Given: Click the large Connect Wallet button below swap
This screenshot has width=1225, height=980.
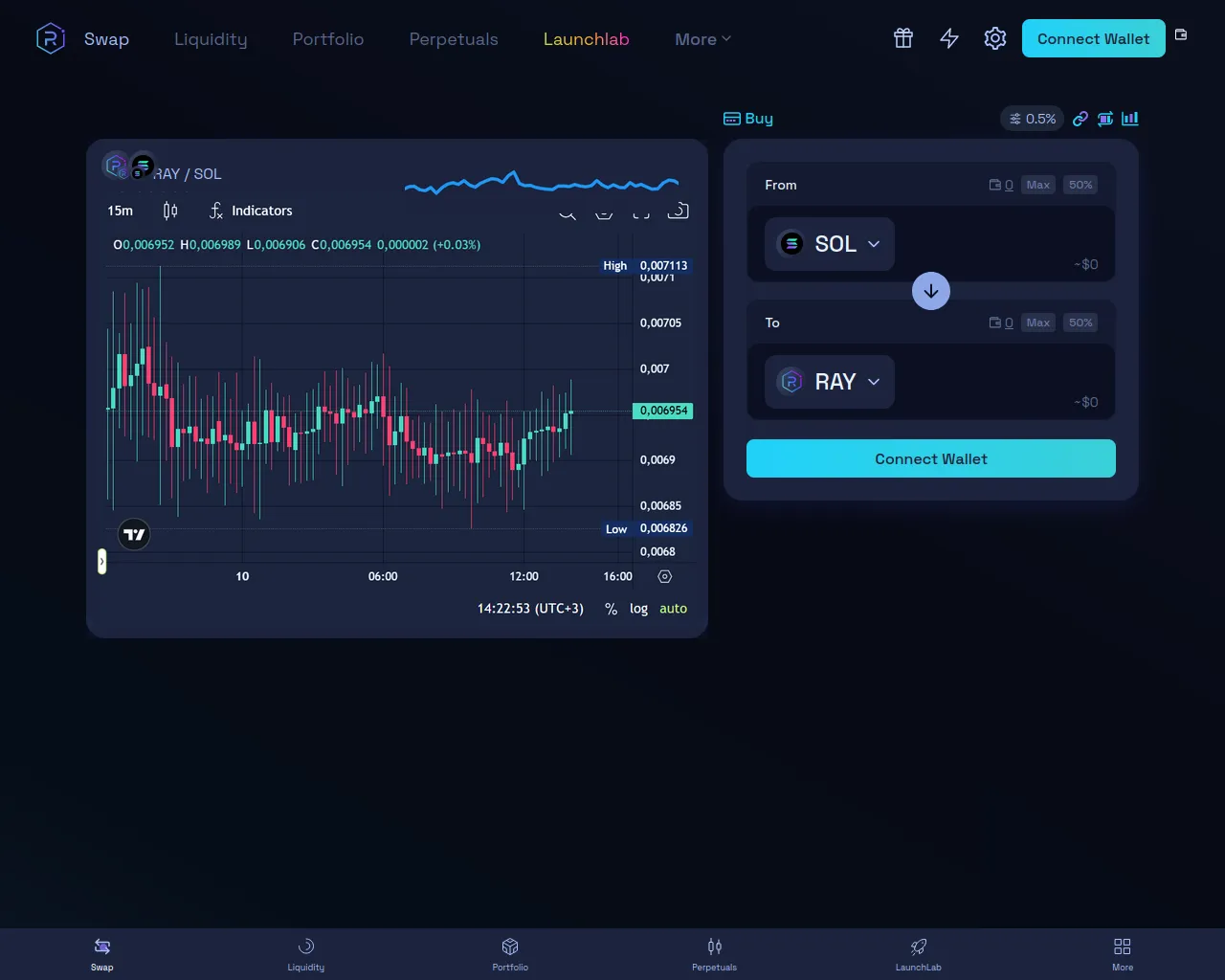Looking at the screenshot, I should [930, 458].
